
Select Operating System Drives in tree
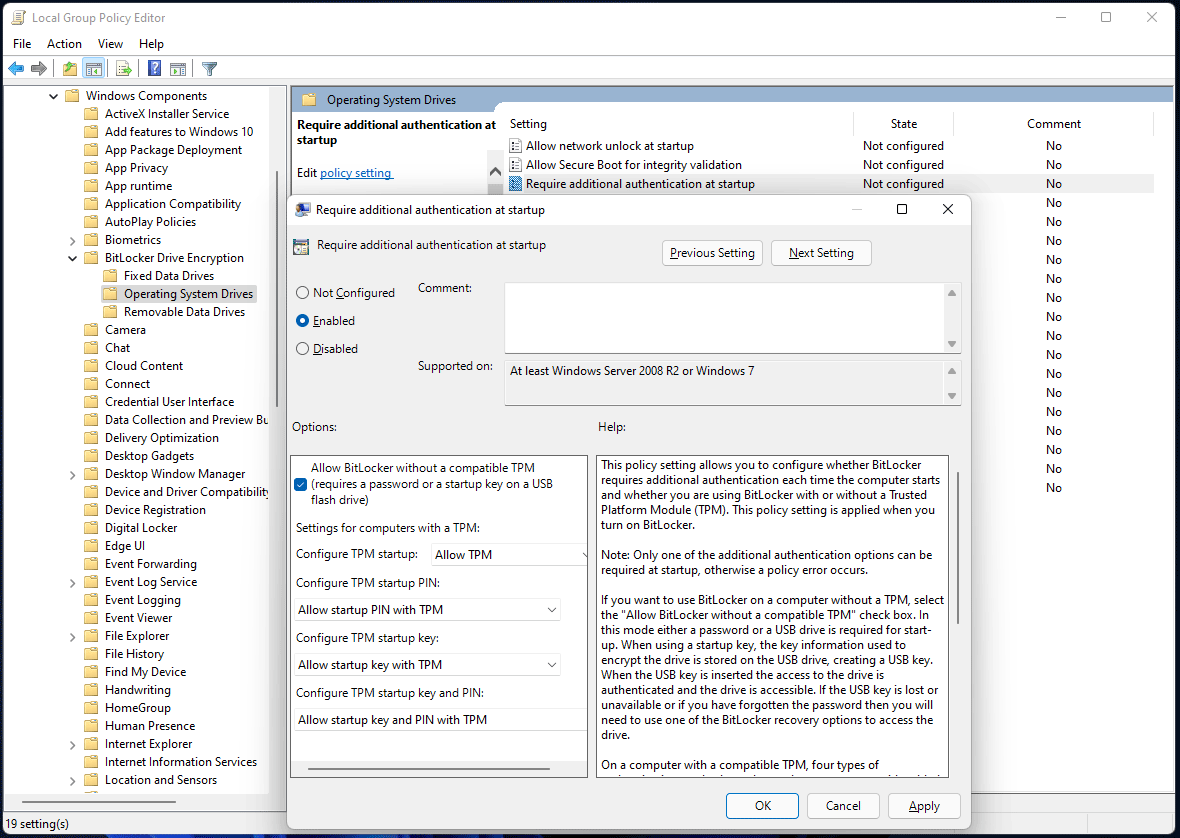(x=188, y=293)
